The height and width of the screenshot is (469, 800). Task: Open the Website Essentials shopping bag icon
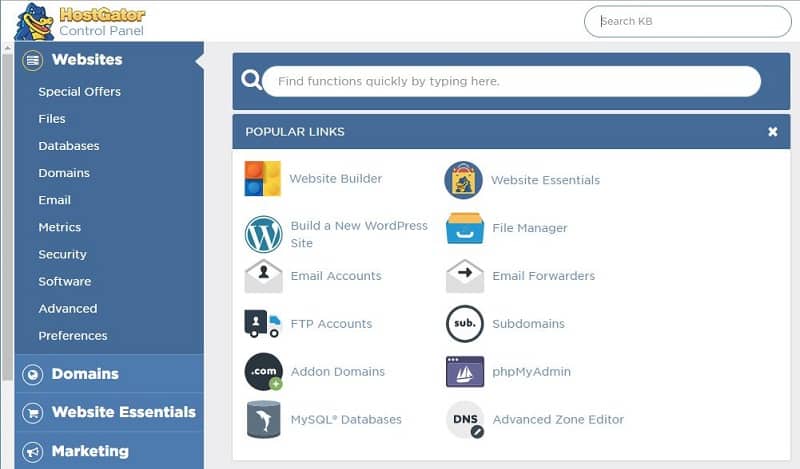tap(463, 180)
